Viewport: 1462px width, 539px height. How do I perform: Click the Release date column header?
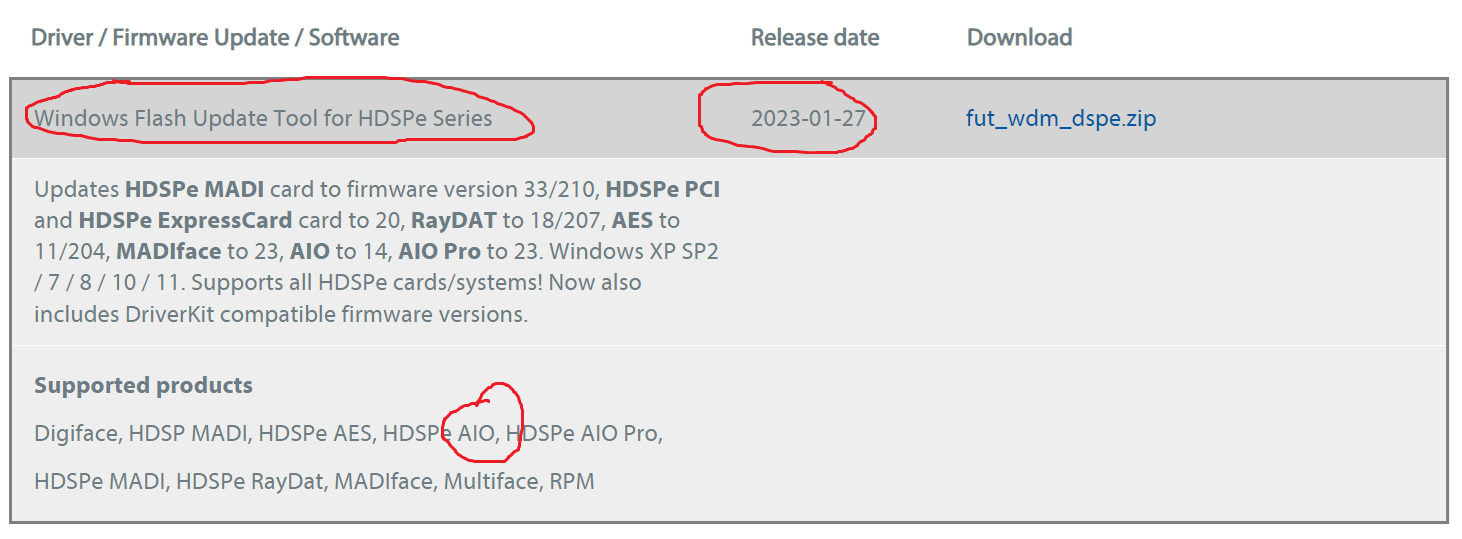pyautogui.click(x=815, y=38)
